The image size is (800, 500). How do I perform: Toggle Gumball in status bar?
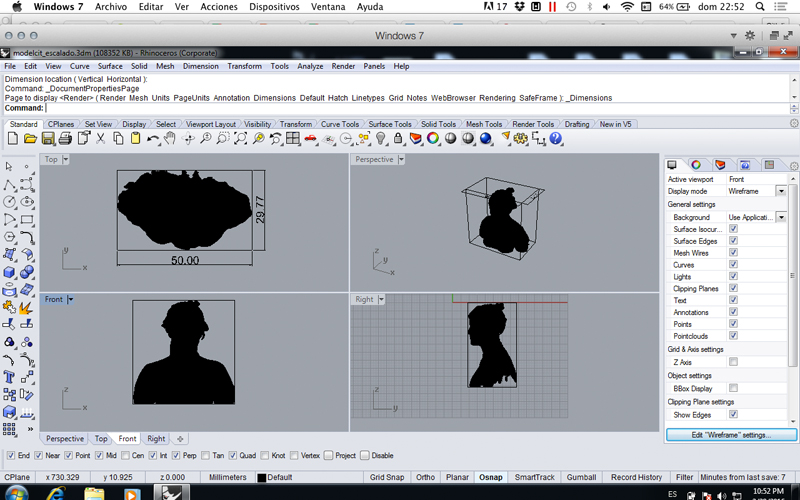(x=581, y=478)
